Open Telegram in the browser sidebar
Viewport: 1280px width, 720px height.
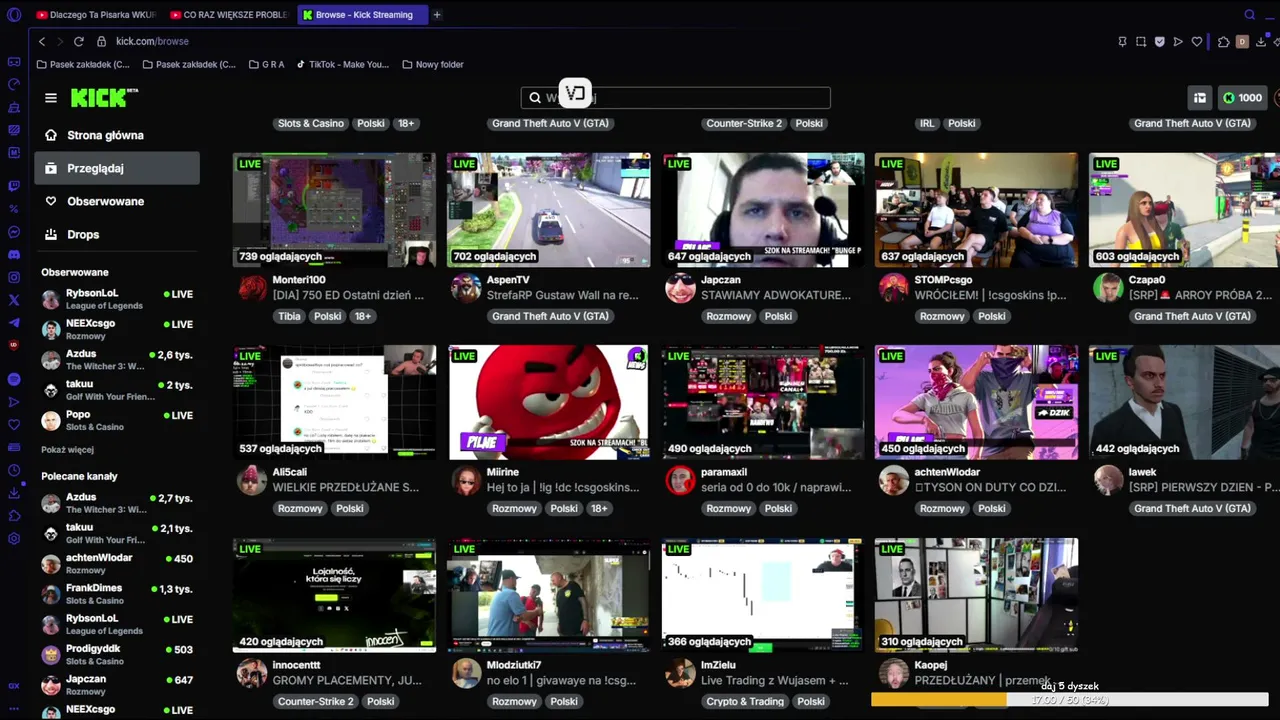click(14, 323)
